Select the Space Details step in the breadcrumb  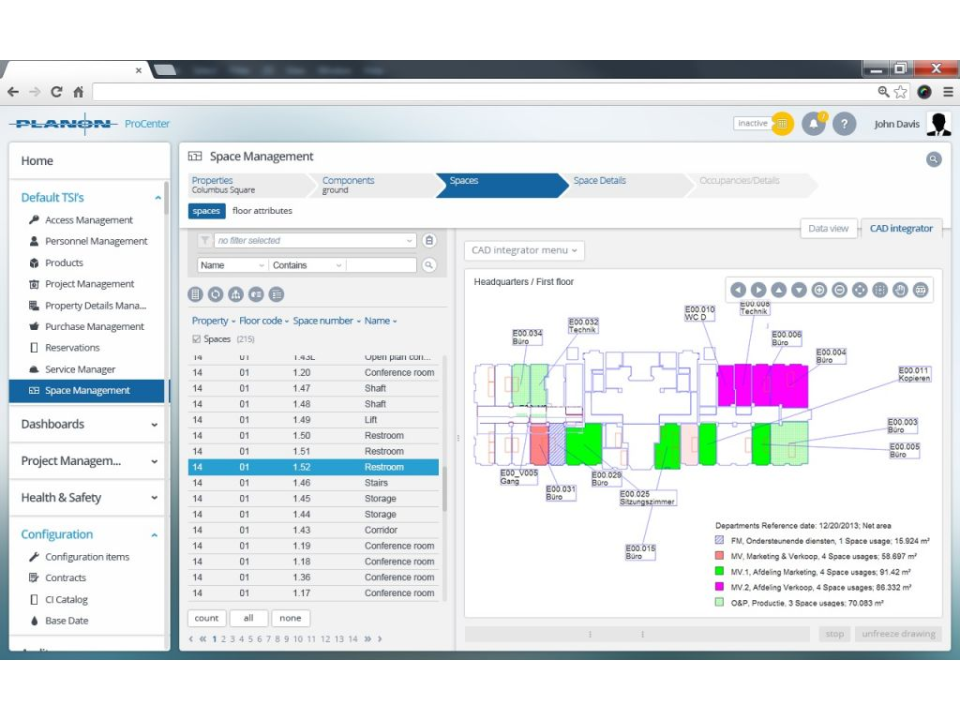[x=601, y=181]
